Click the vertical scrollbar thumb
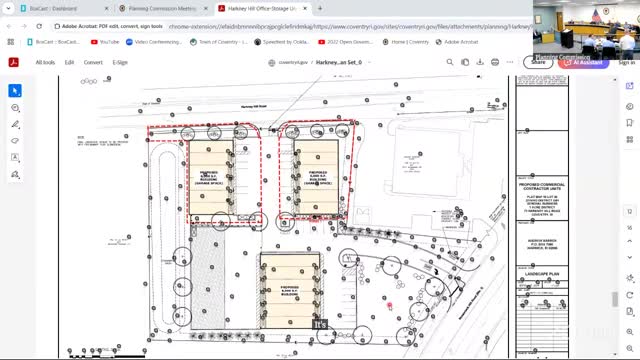The image size is (640, 360). 615,299
